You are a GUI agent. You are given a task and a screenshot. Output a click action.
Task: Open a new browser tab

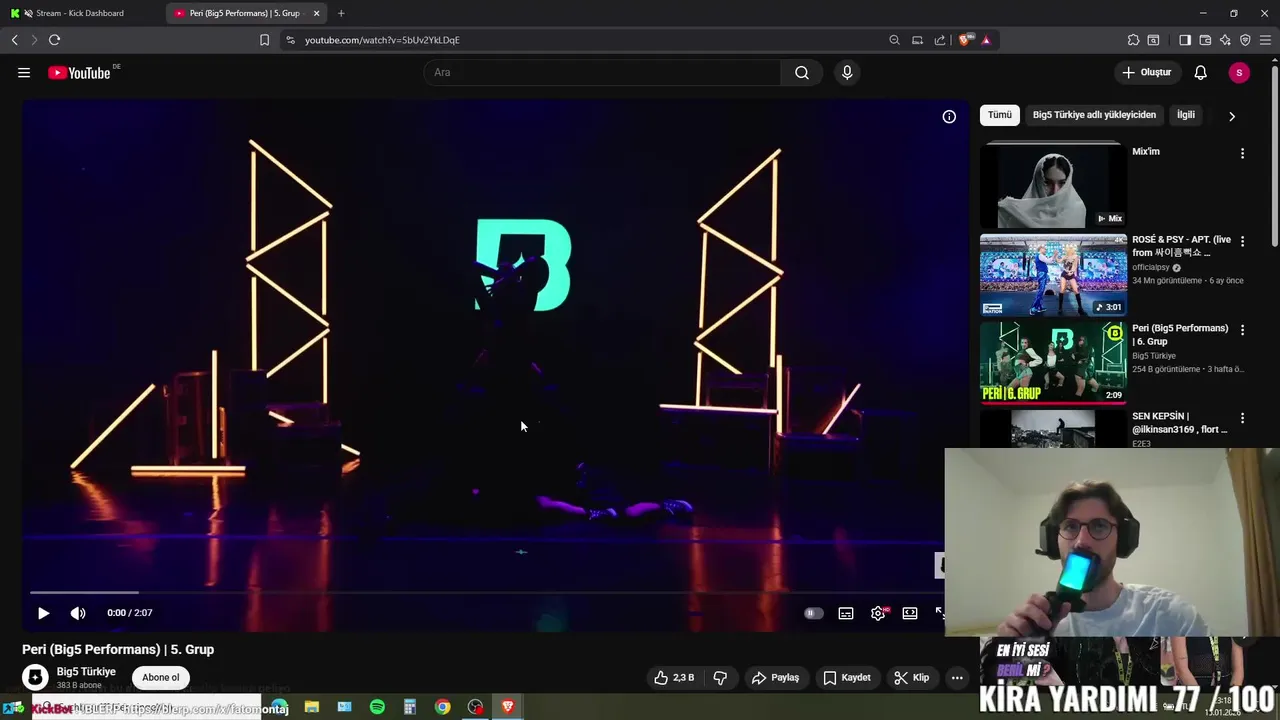click(x=341, y=13)
